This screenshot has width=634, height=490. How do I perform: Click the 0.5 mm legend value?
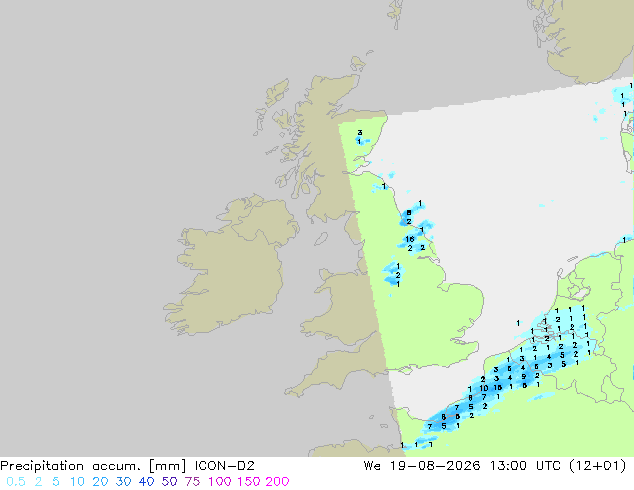click(16, 482)
